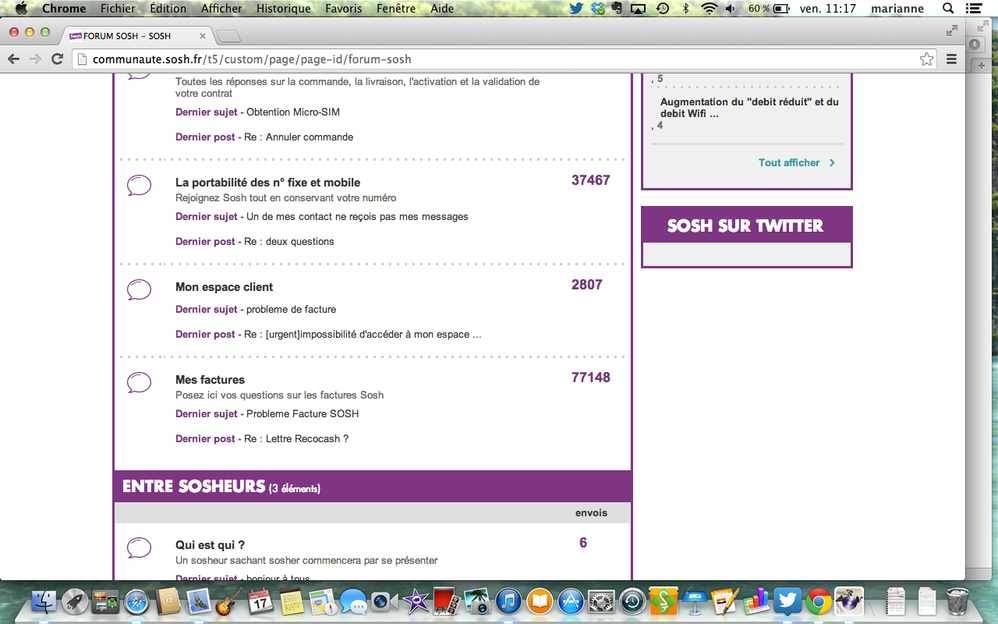Image resolution: width=998 pixels, height=624 pixels.
Task: Click speech bubble icon beside Mes factures
Action: 139,382
